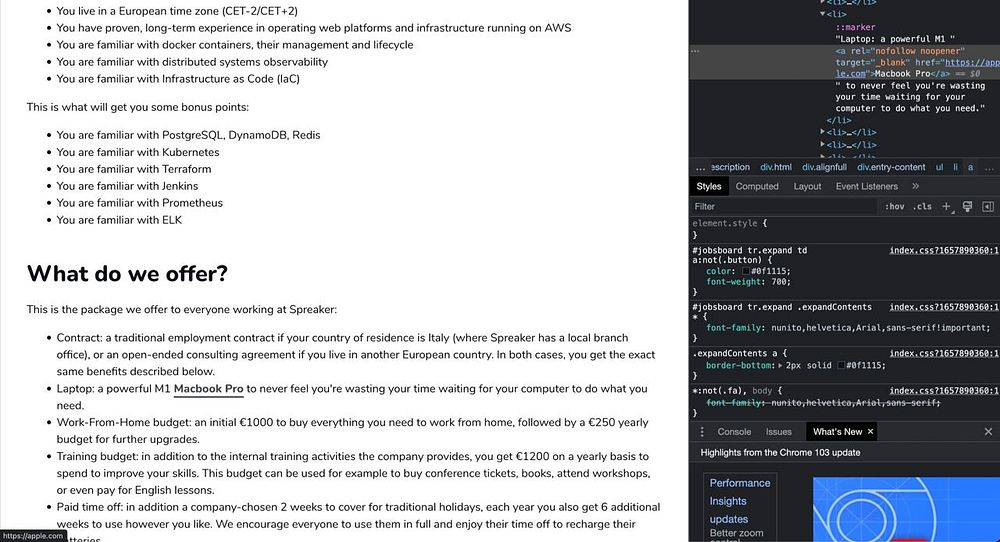This screenshot has height=542, width=1000.
Task: Switch to the Computed tab
Action: click(757, 186)
